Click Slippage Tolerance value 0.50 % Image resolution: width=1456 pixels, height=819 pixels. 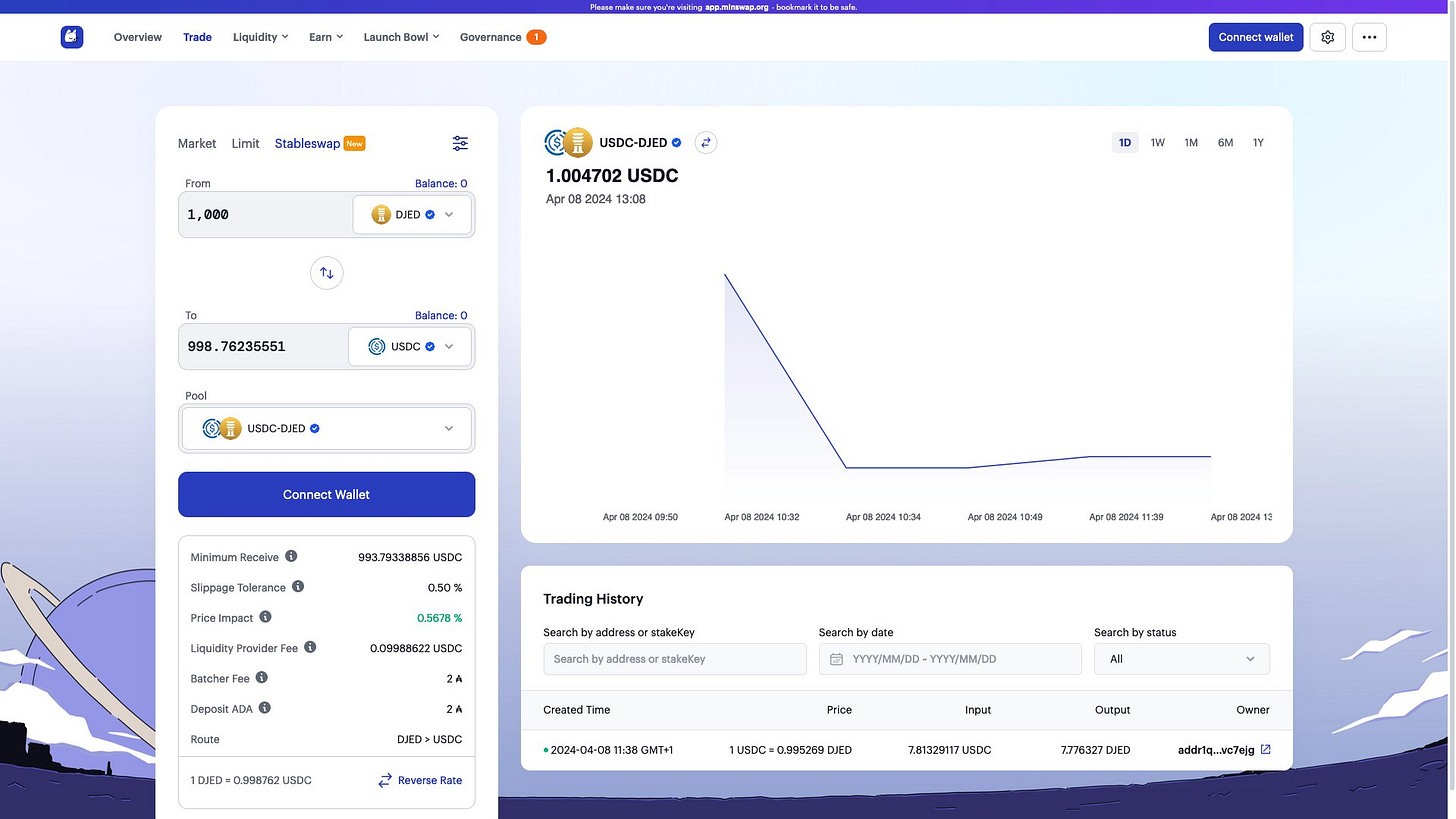(x=444, y=588)
